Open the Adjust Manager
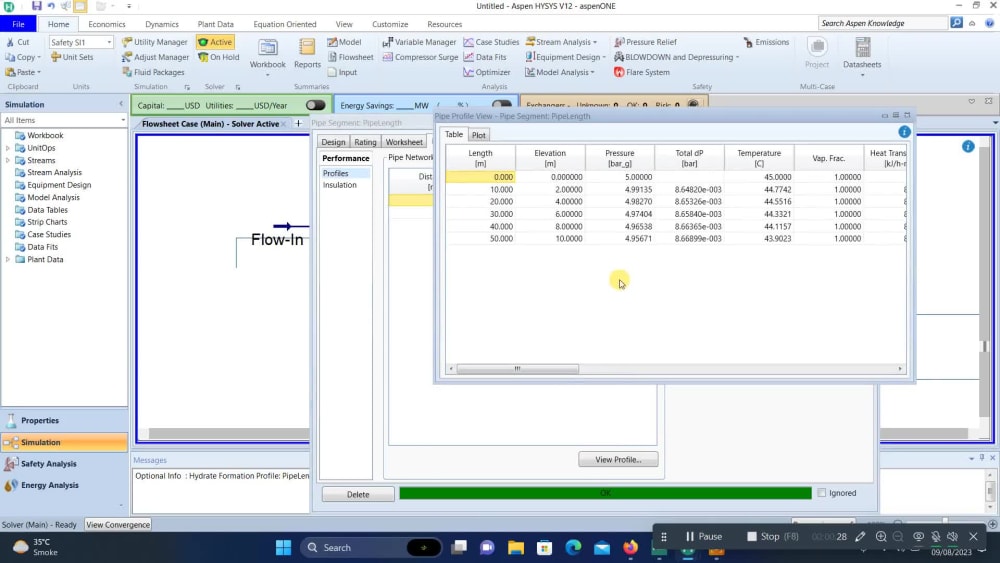 click(155, 57)
